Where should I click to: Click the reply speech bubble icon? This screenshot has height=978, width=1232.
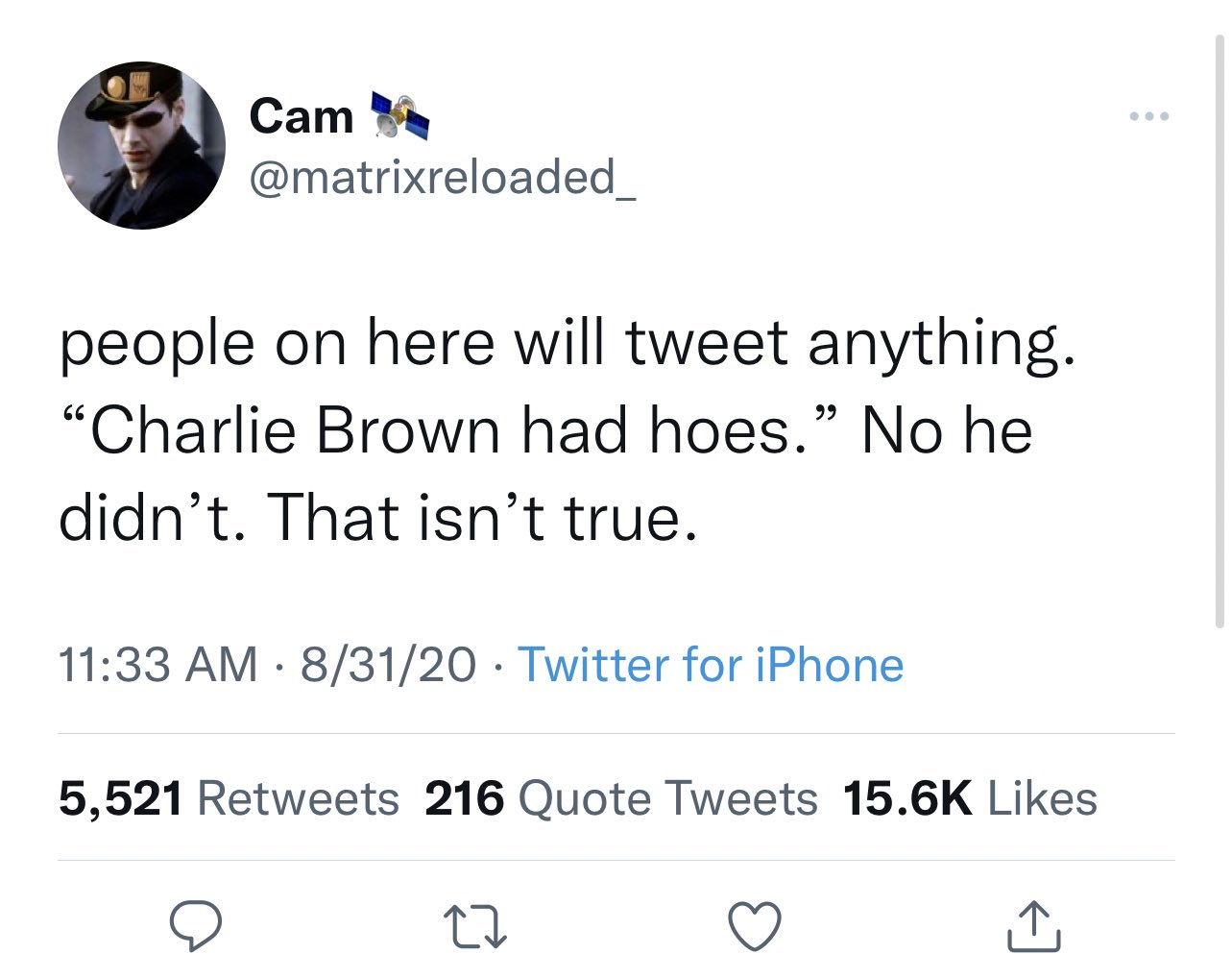[x=196, y=925]
